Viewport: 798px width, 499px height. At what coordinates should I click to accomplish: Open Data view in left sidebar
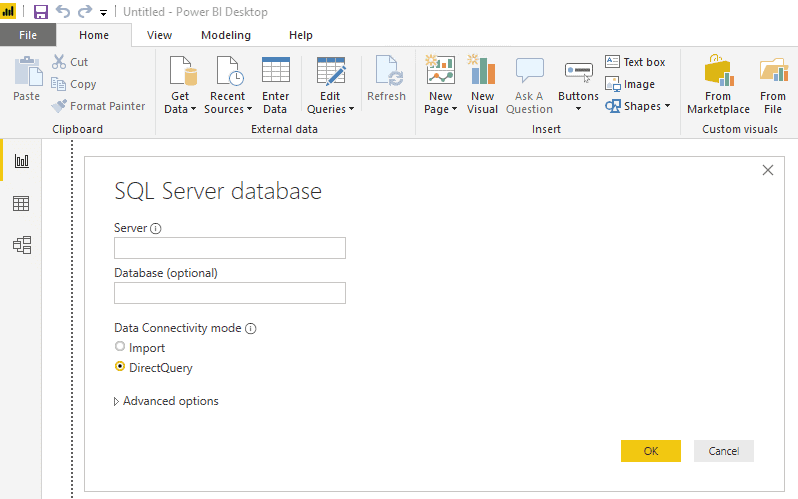[x=21, y=204]
